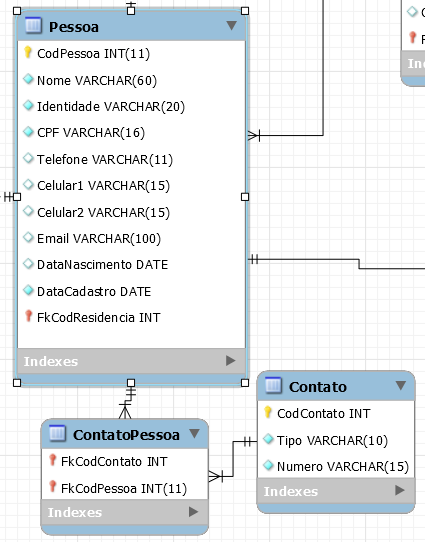Click the Contato table icon

point(273,385)
